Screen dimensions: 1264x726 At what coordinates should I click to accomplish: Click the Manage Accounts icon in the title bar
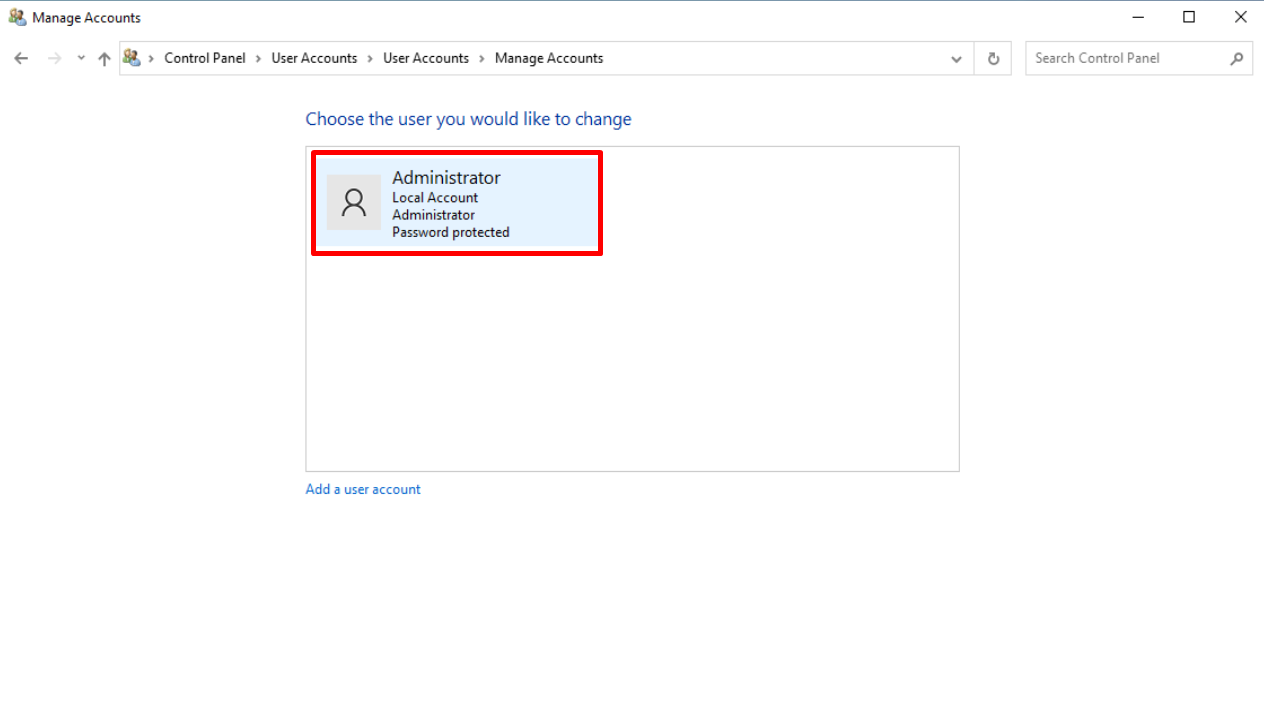pos(17,17)
